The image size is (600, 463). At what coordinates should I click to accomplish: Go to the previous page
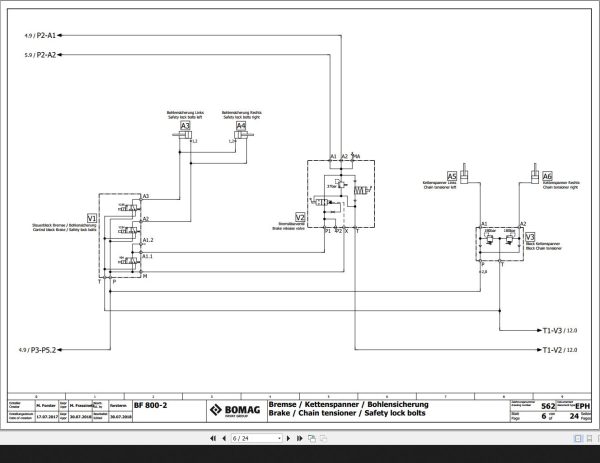tap(224, 439)
